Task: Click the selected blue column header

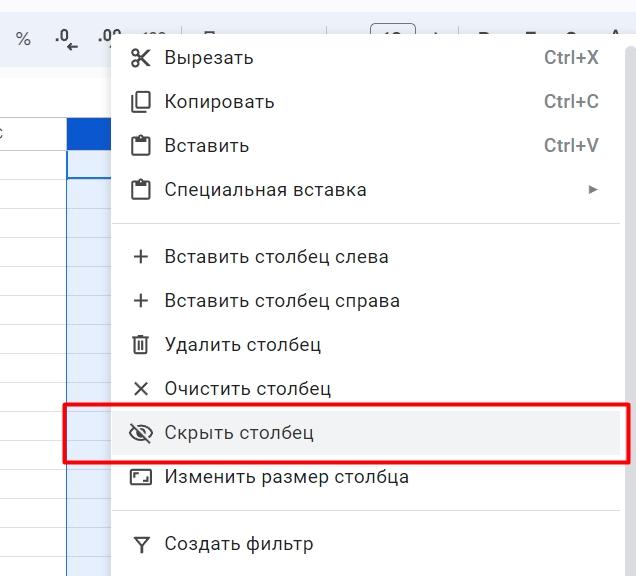Action: click(x=88, y=134)
